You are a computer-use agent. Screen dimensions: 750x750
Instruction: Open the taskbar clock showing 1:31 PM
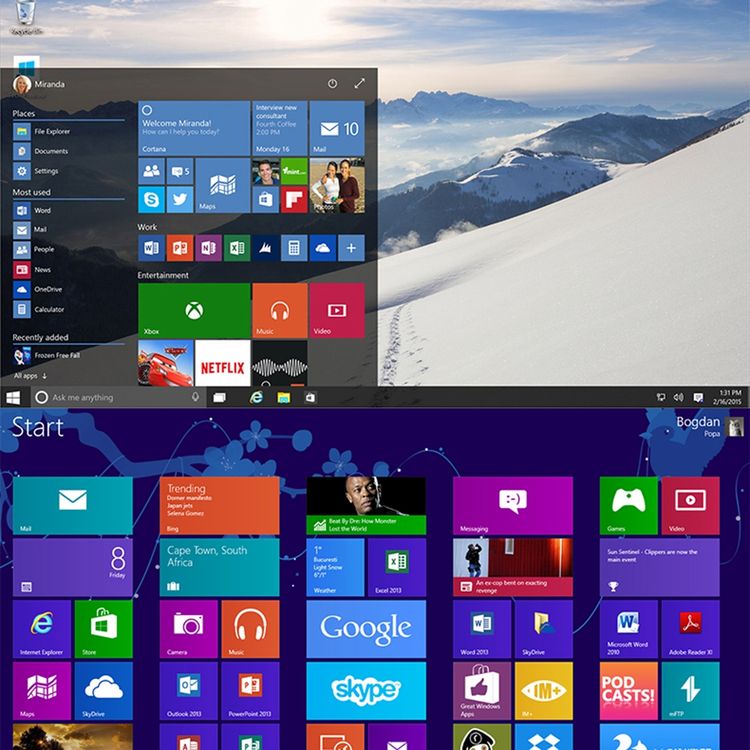click(727, 397)
